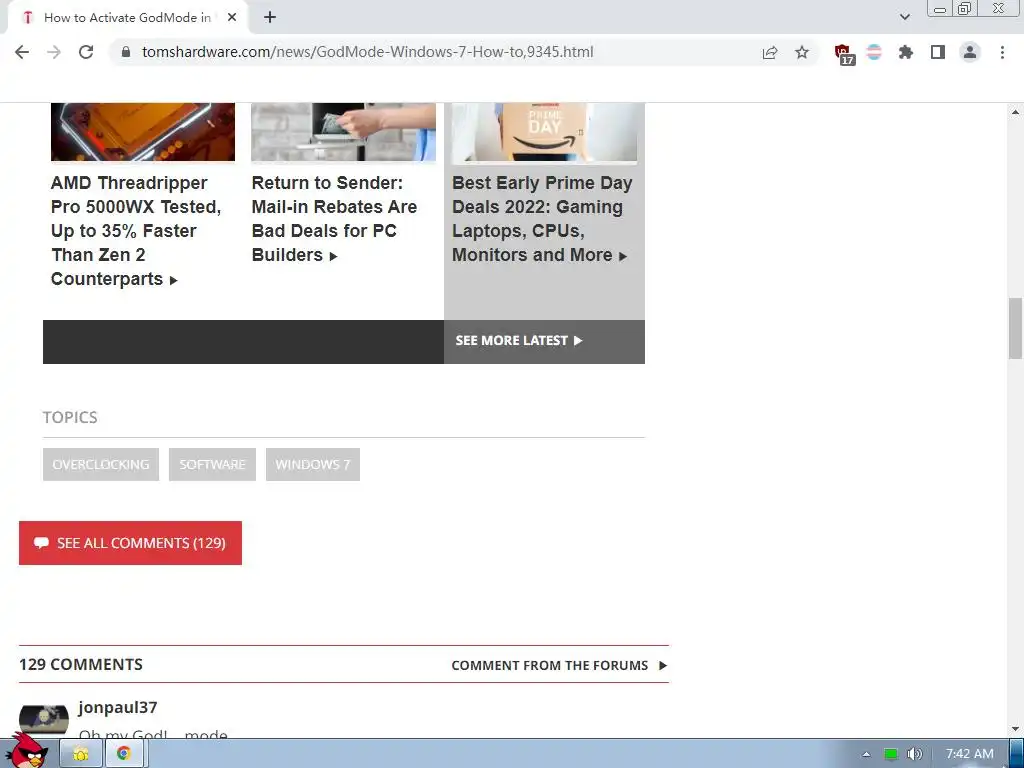The height and width of the screenshot is (768, 1024).
Task: Open the striped round extension icon
Action: tap(874, 52)
